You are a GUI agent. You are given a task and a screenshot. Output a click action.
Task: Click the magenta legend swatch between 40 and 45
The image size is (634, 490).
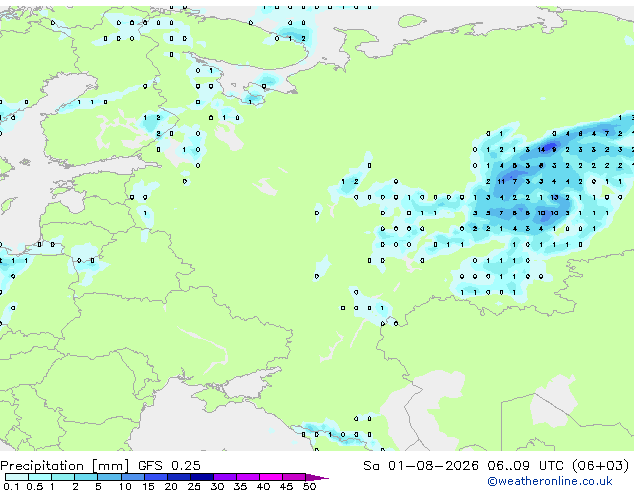[x=271, y=477]
